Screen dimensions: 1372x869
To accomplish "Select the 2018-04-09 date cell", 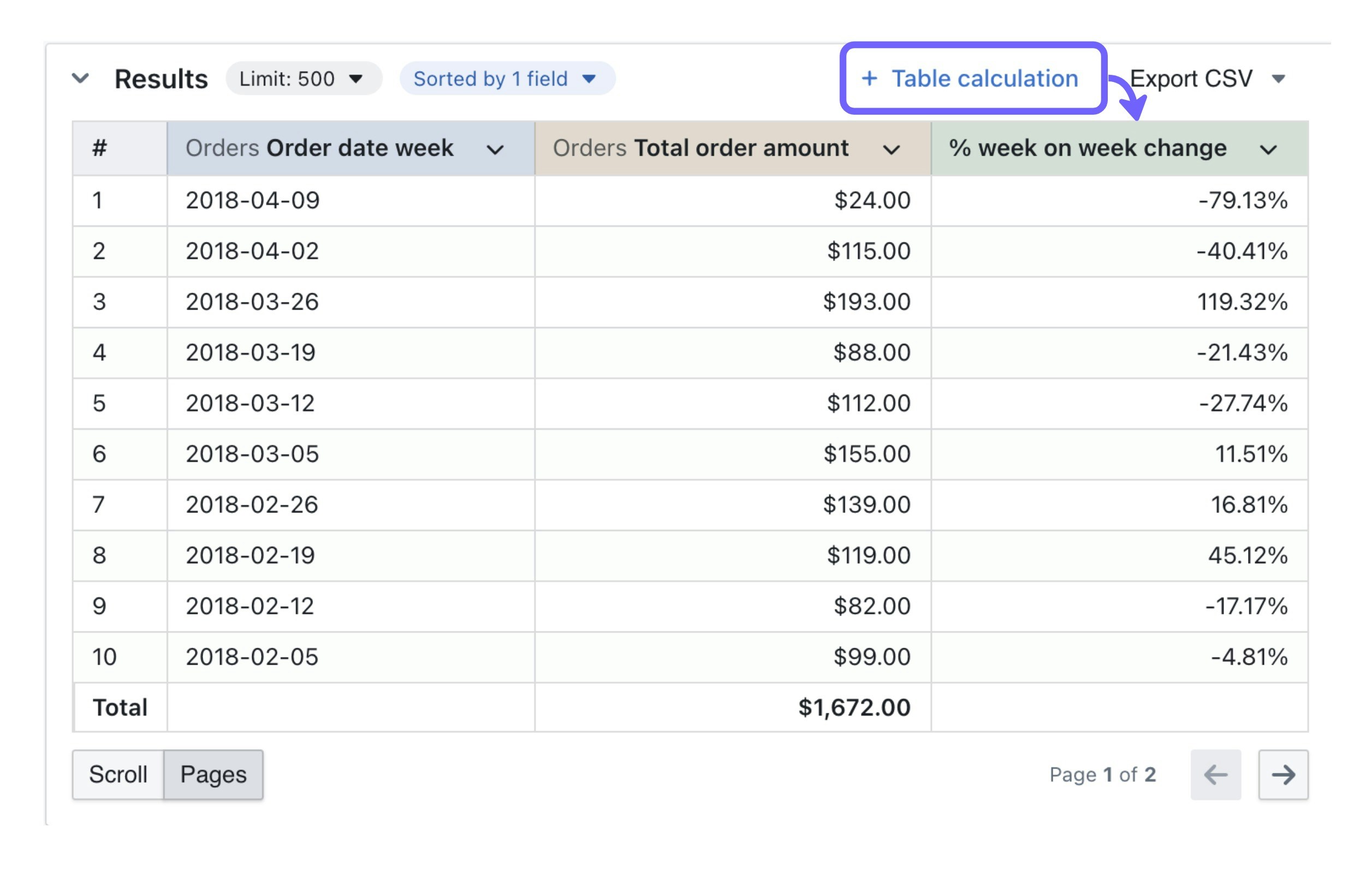I will [253, 200].
